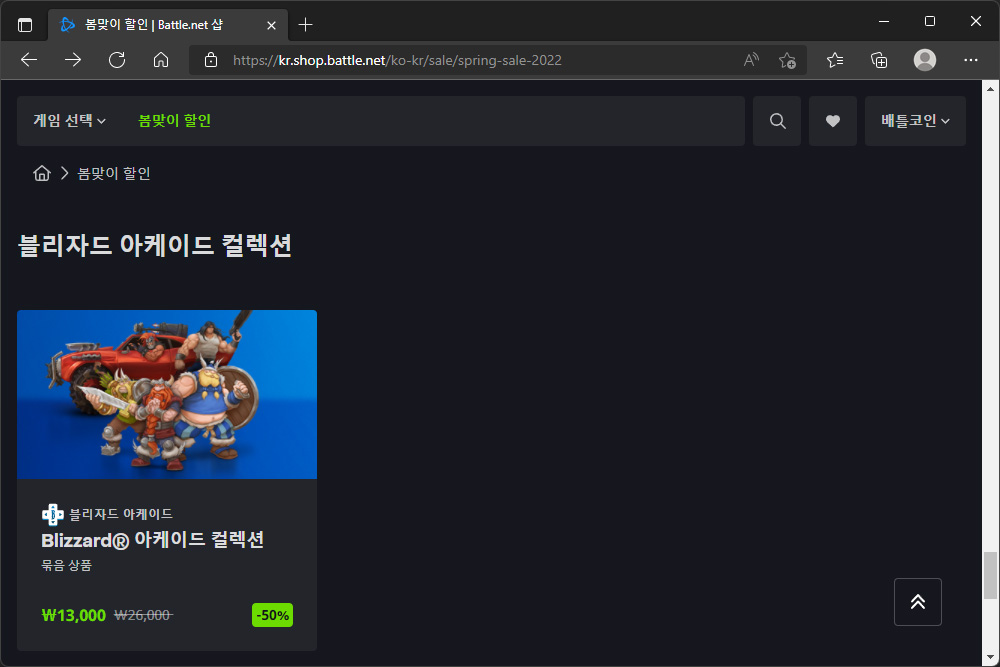Click the 봄맞이 할인 breadcrumb text

tap(114, 173)
